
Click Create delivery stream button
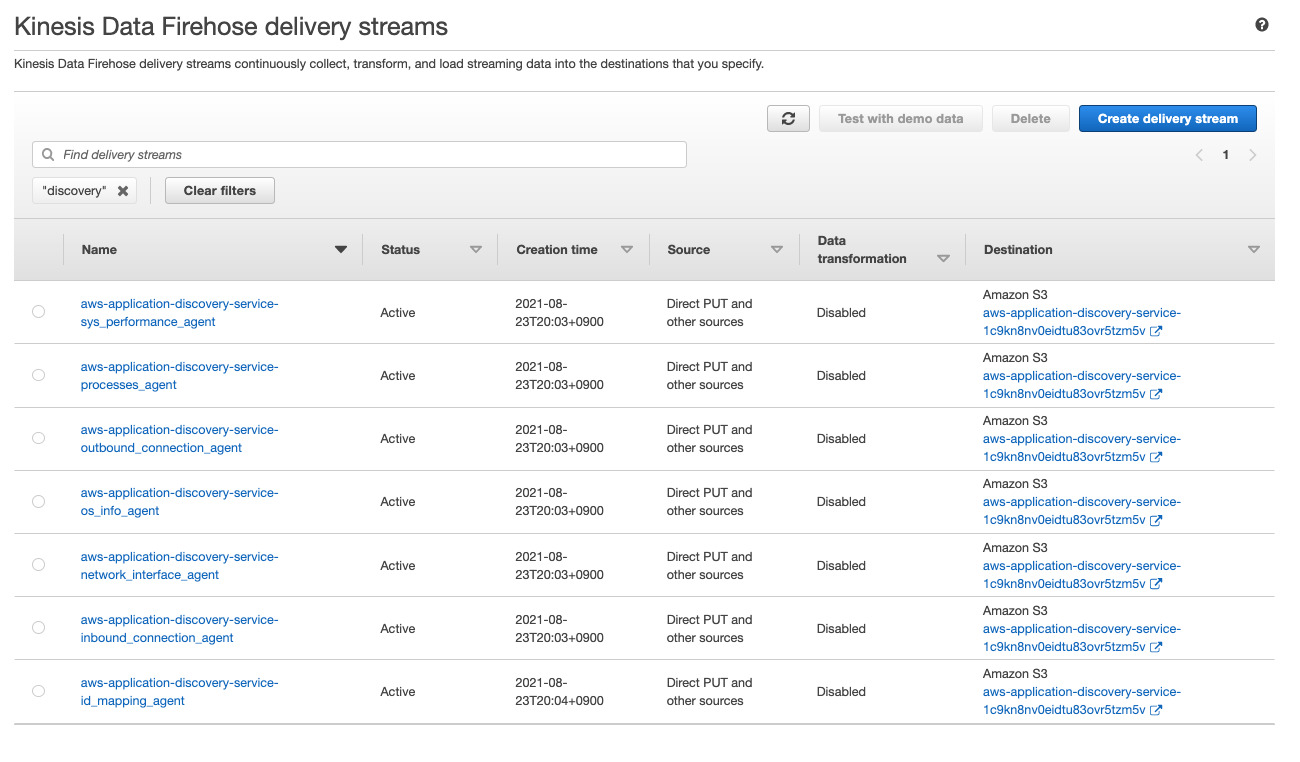(1168, 118)
